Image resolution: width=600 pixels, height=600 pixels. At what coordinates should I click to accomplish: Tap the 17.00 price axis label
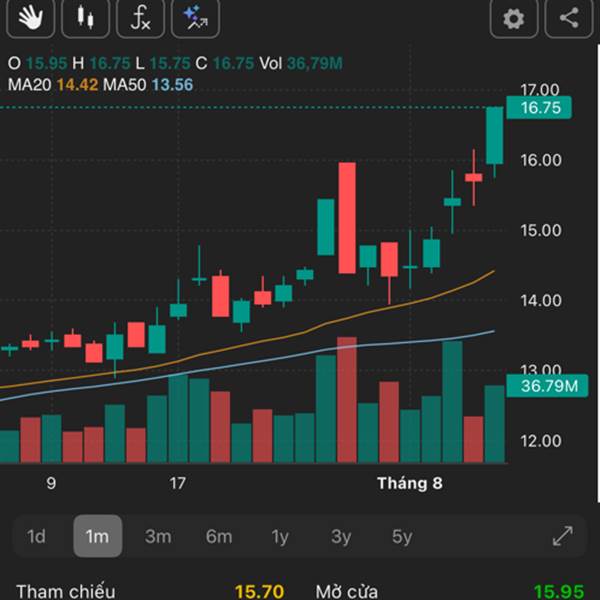[x=540, y=90]
